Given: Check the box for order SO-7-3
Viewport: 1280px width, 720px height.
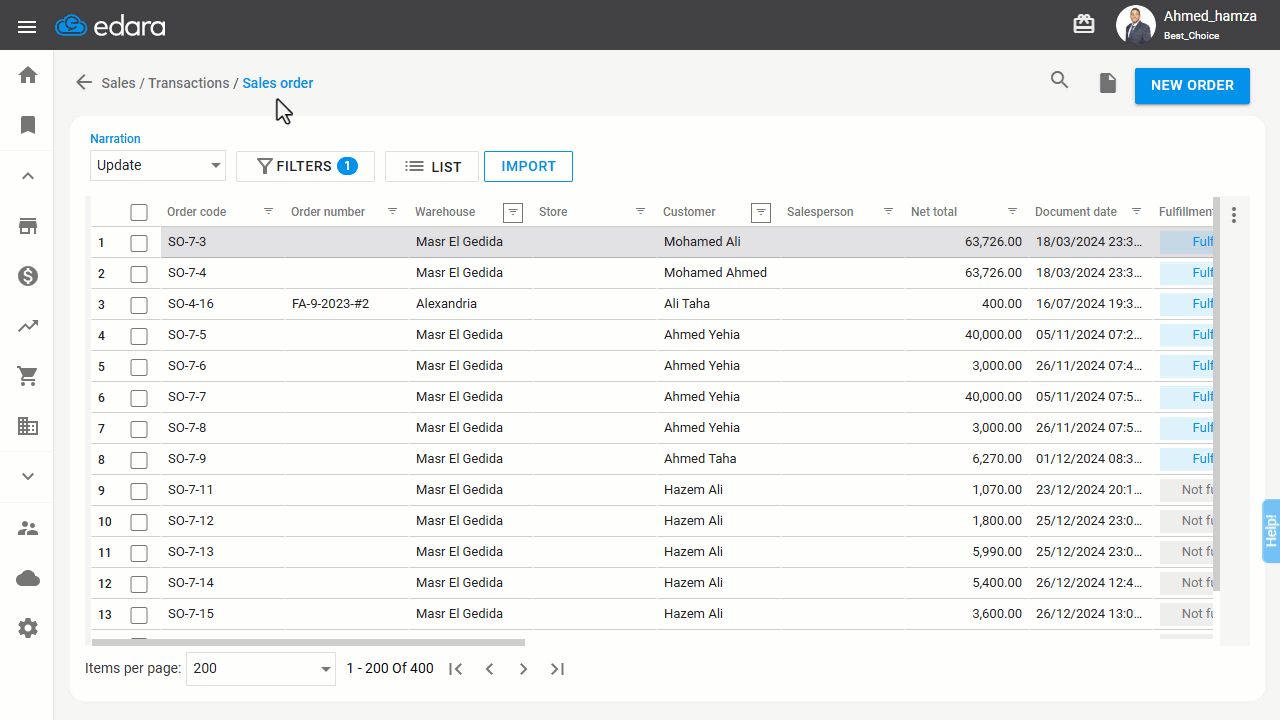Looking at the screenshot, I should pyautogui.click(x=139, y=243).
